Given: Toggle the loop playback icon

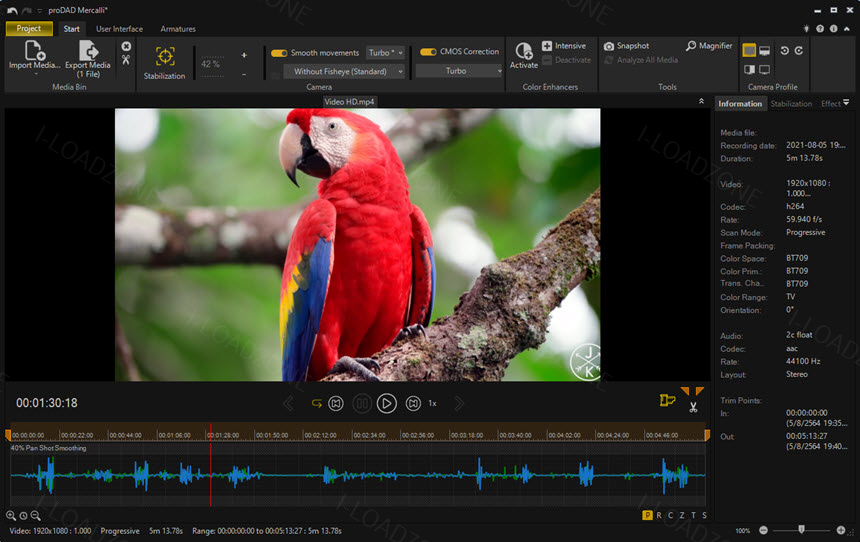Looking at the screenshot, I should pyautogui.click(x=316, y=404).
